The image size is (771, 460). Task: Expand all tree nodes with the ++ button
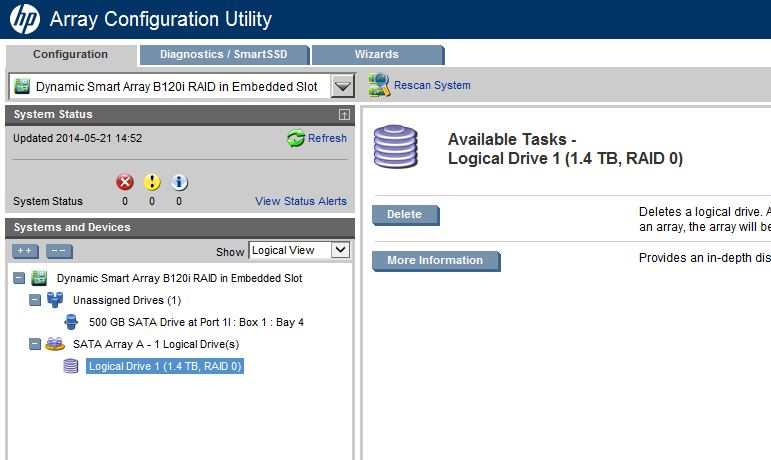(25, 251)
